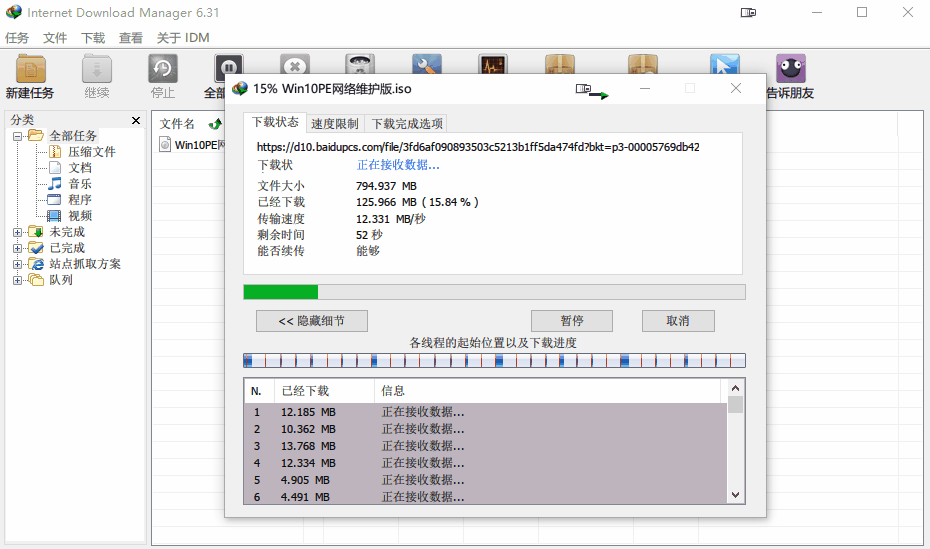Viewport: 930px width, 549px height.
Task: Open the 关于 IDM menu
Action: pos(183,38)
